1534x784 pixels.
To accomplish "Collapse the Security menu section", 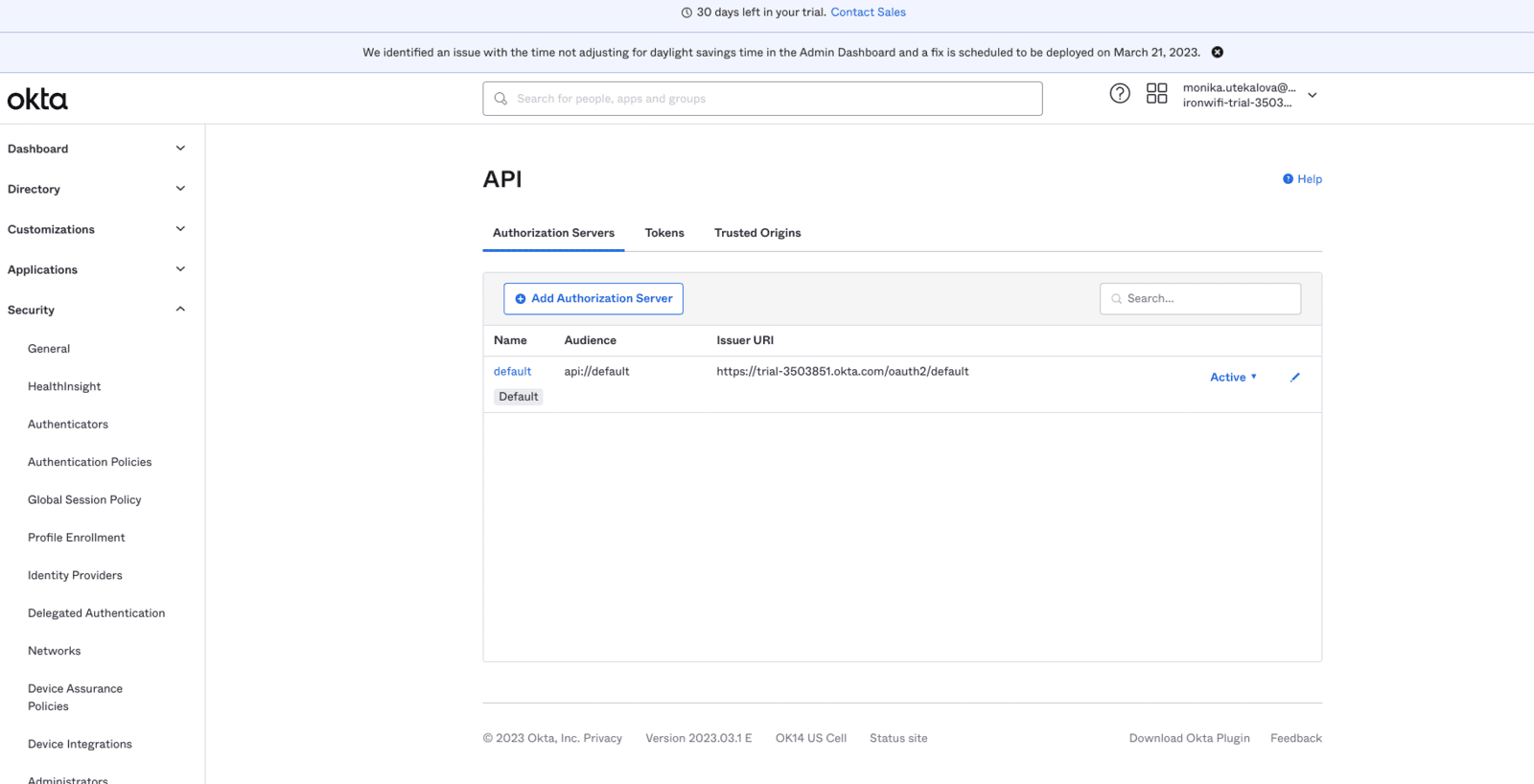I will pyautogui.click(x=180, y=310).
